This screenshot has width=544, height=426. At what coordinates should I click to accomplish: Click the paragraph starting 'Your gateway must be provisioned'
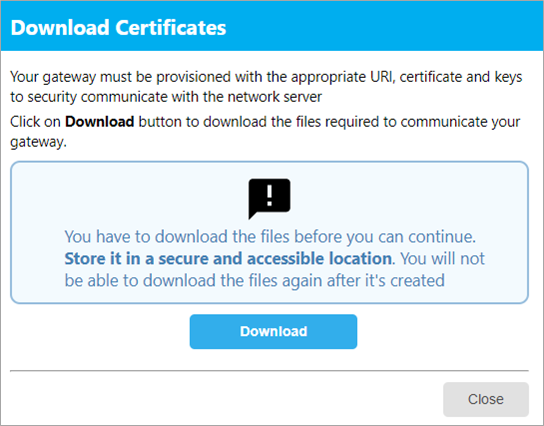266,87
